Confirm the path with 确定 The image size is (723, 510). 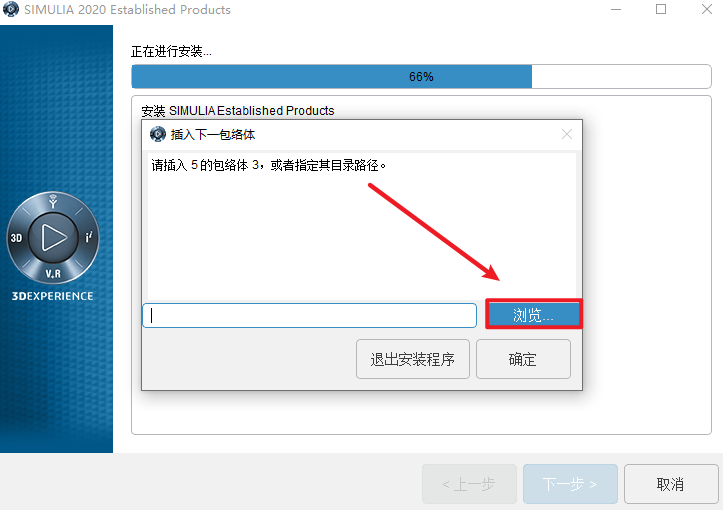click(x=523, y=359)
